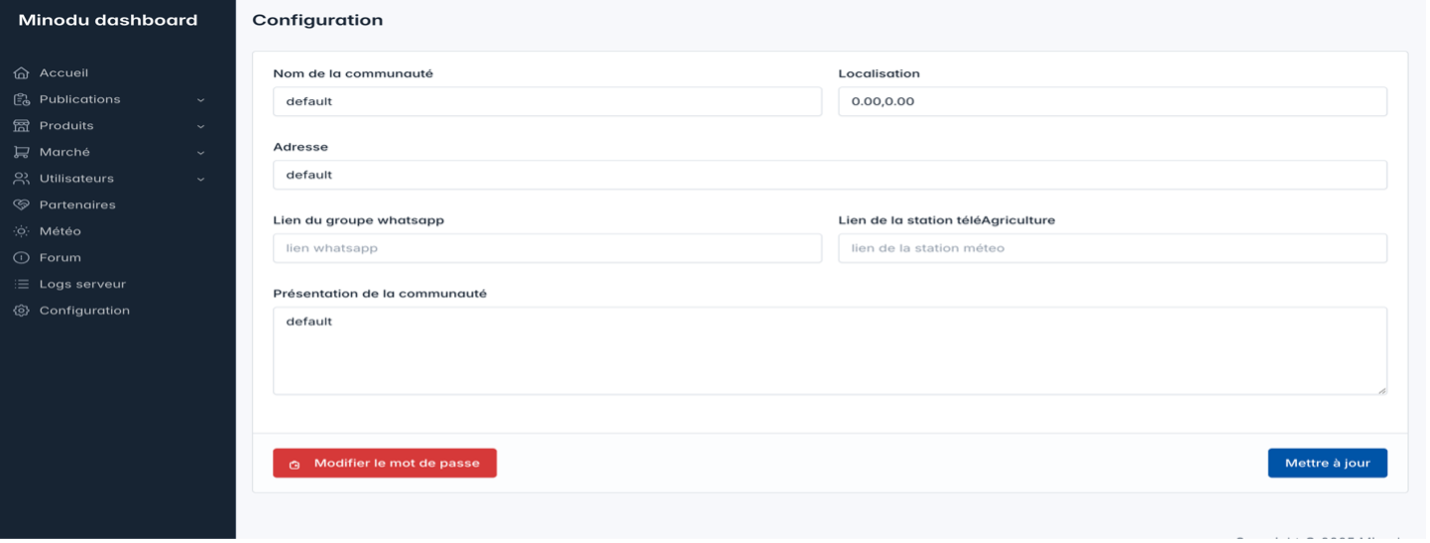Open the Utilisateurs menu label
Viewport: 1430px width, 543px height.
(77, 179)
